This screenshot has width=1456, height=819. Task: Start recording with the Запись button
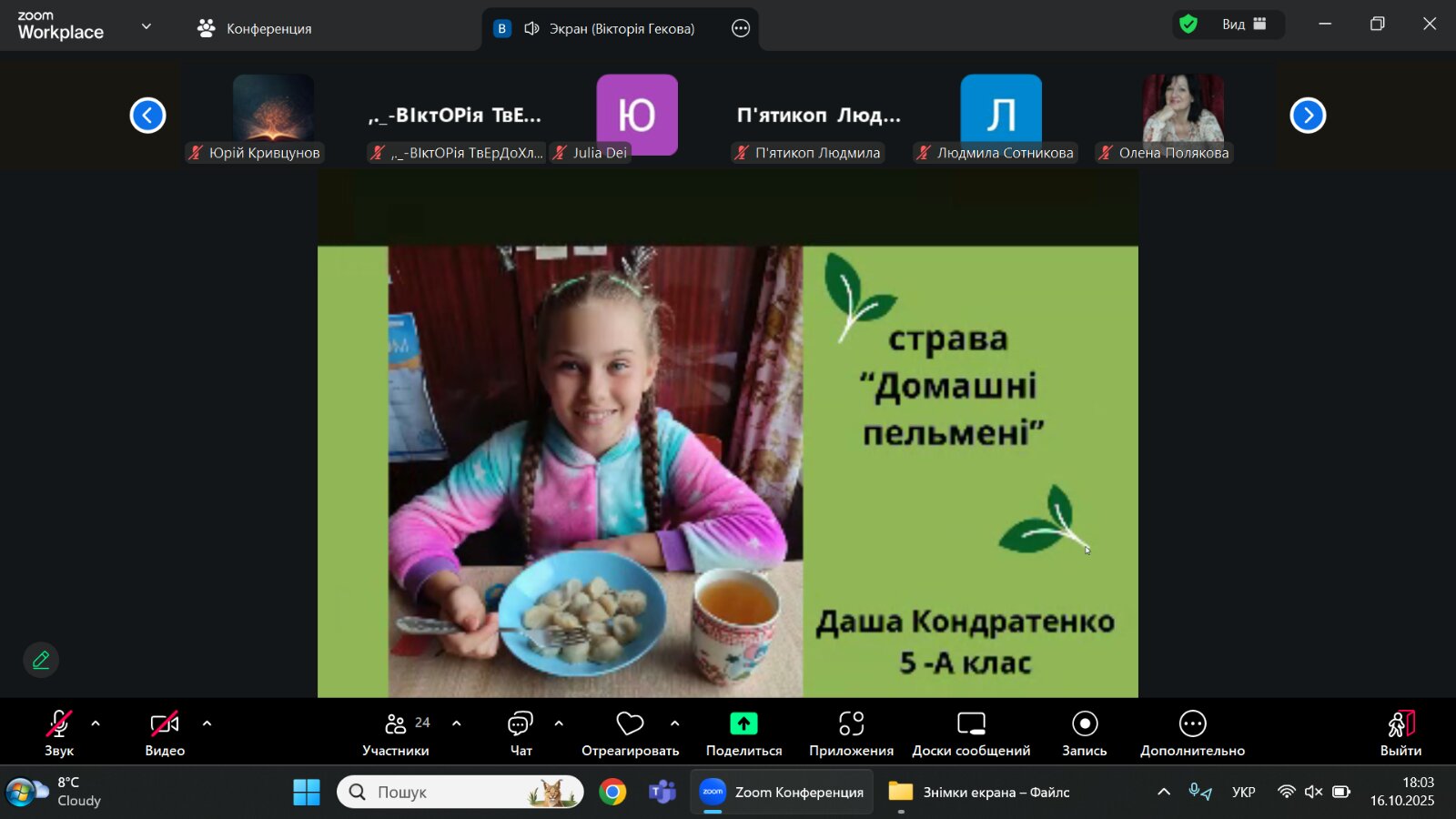[1084, 733]
